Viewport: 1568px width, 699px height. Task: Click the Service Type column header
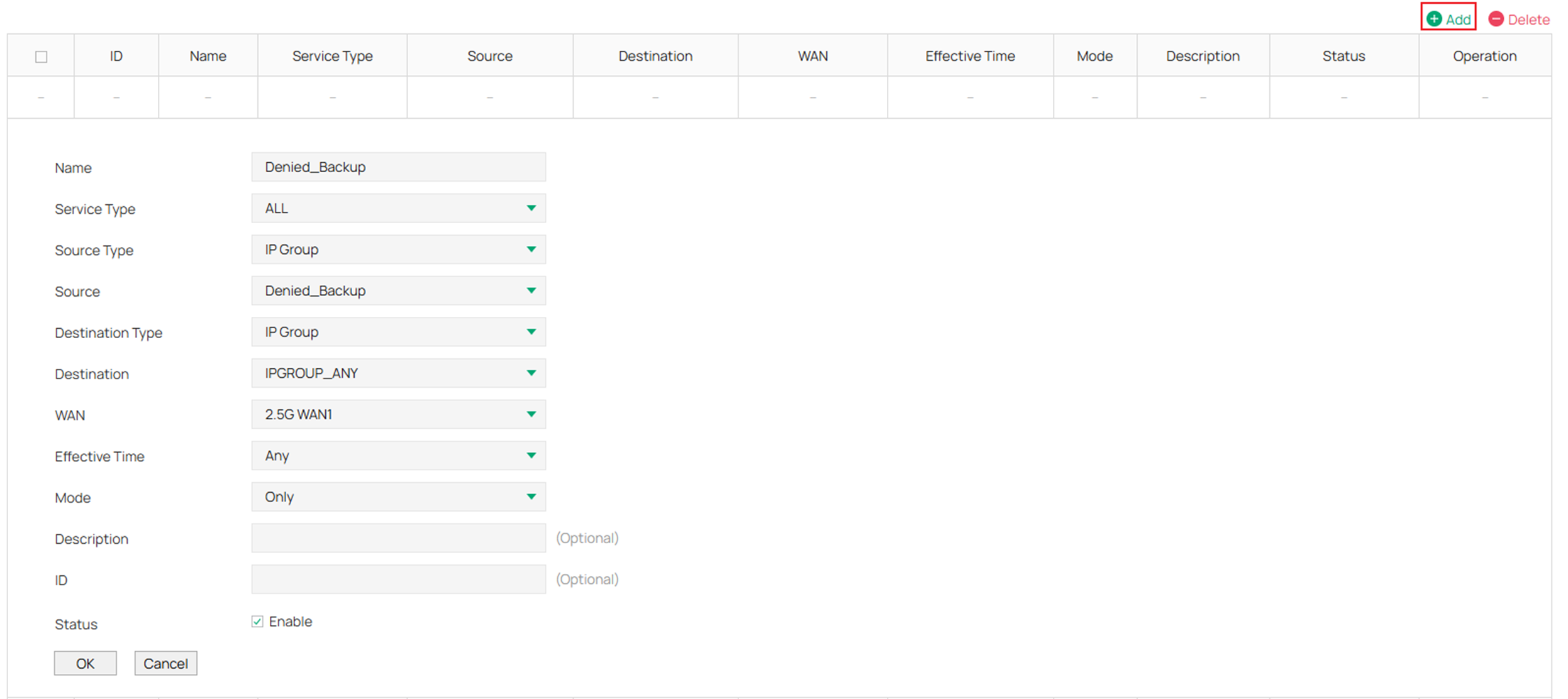(x=333, y=56)
